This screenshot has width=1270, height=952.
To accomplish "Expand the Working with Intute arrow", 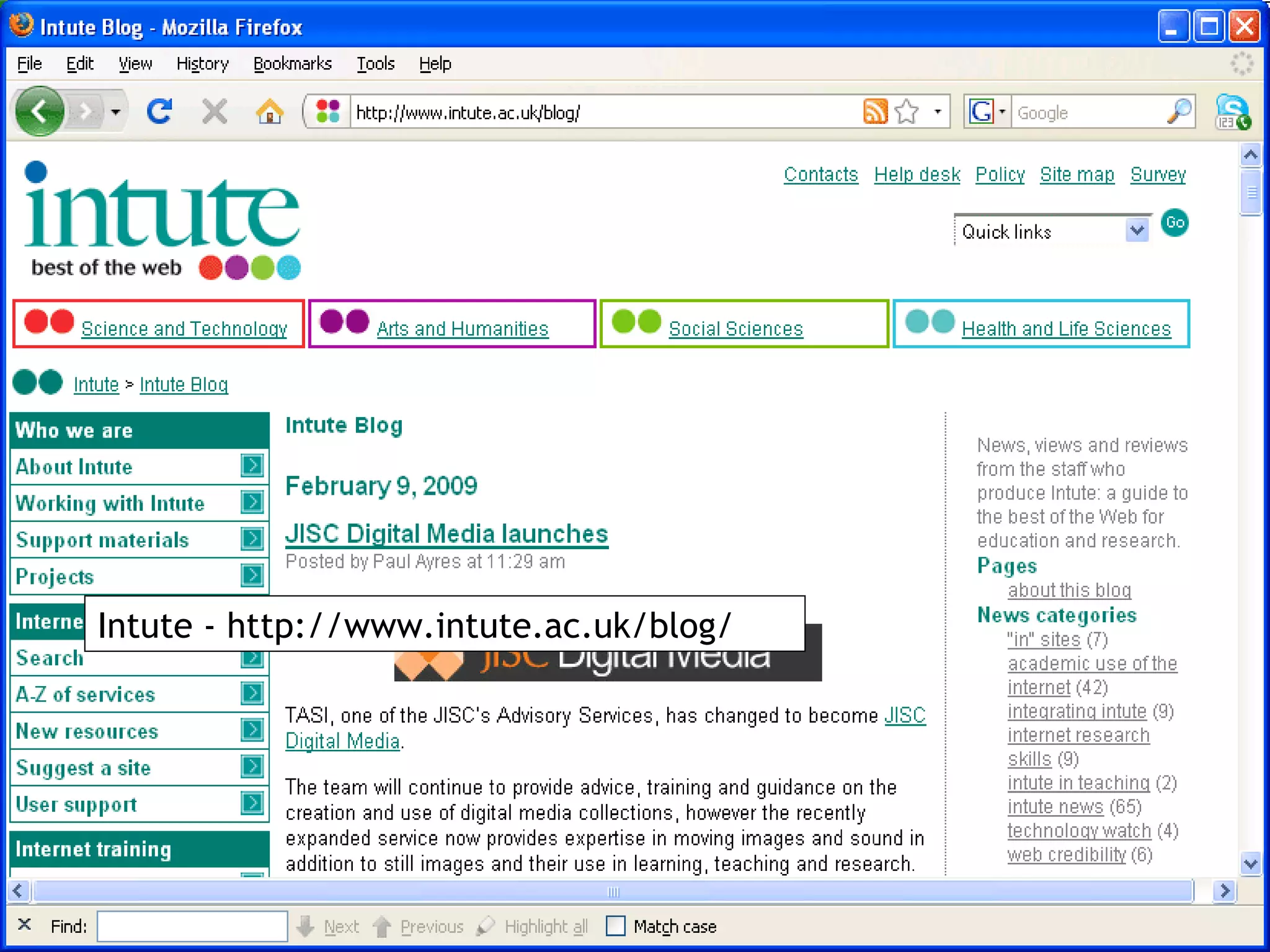I will tap(252, 502).
